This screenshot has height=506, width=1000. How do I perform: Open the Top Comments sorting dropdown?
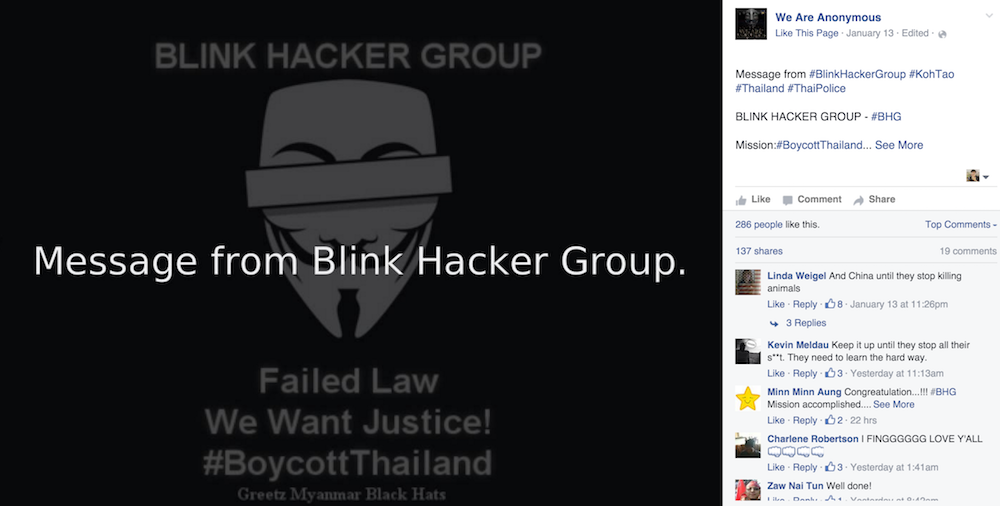(x=960, y=225)
